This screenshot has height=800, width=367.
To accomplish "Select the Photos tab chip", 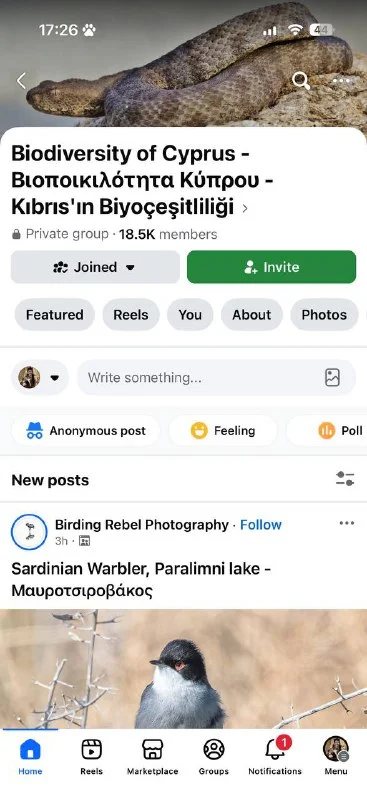I will coord(324,315).
